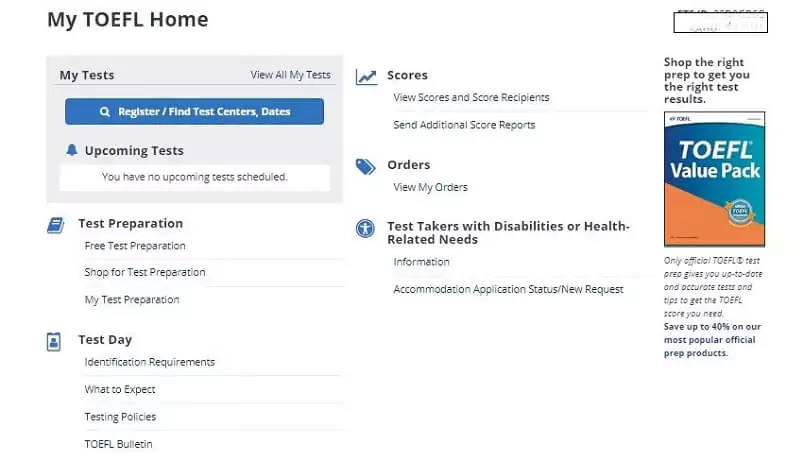Image resolution: width=804 pixels, height=461 pixels.
Task: Read the Testing Policies link
Action: click(120, 417)
